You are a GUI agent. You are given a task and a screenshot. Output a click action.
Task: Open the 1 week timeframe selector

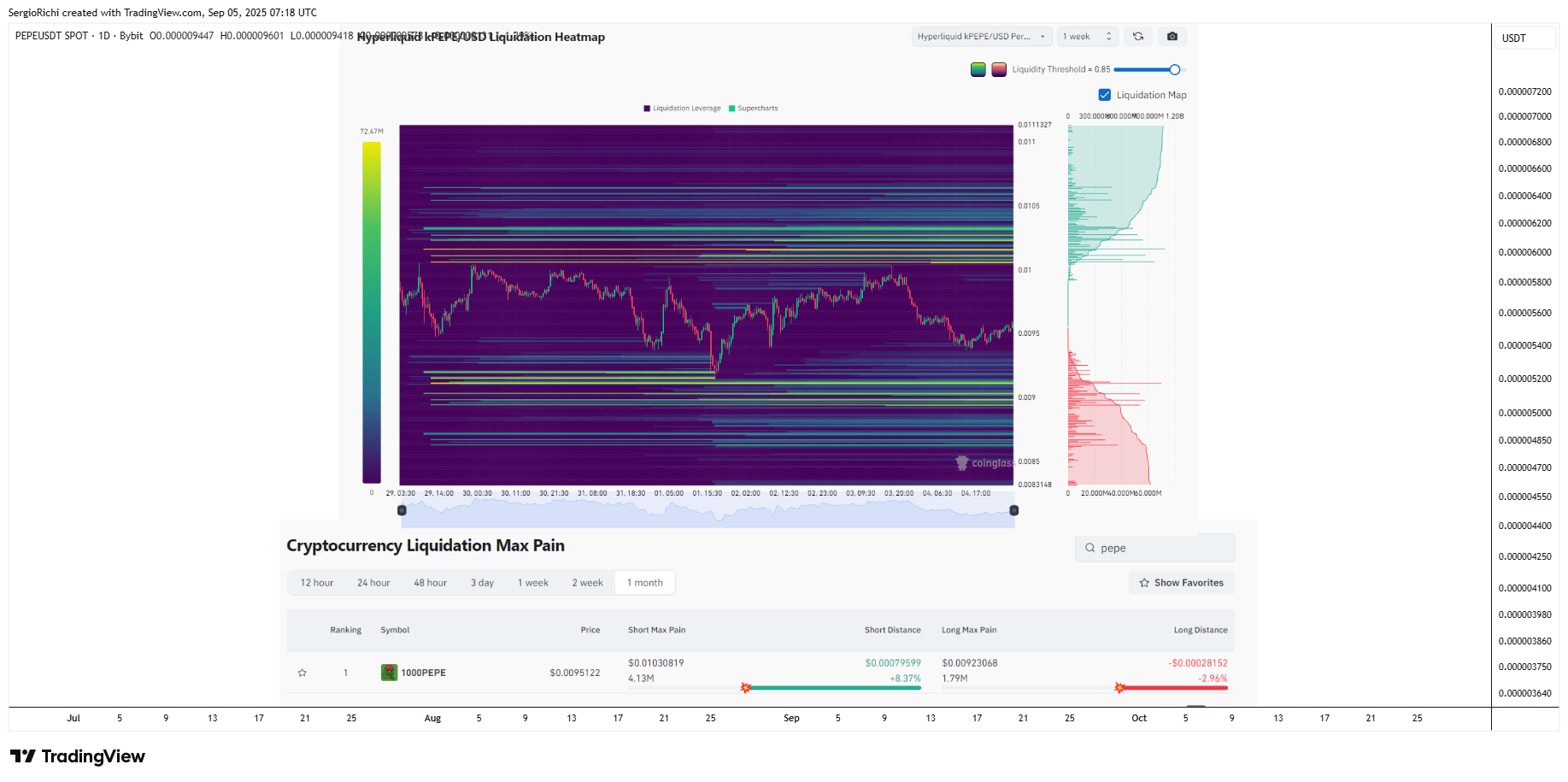tap(1088, 37)
